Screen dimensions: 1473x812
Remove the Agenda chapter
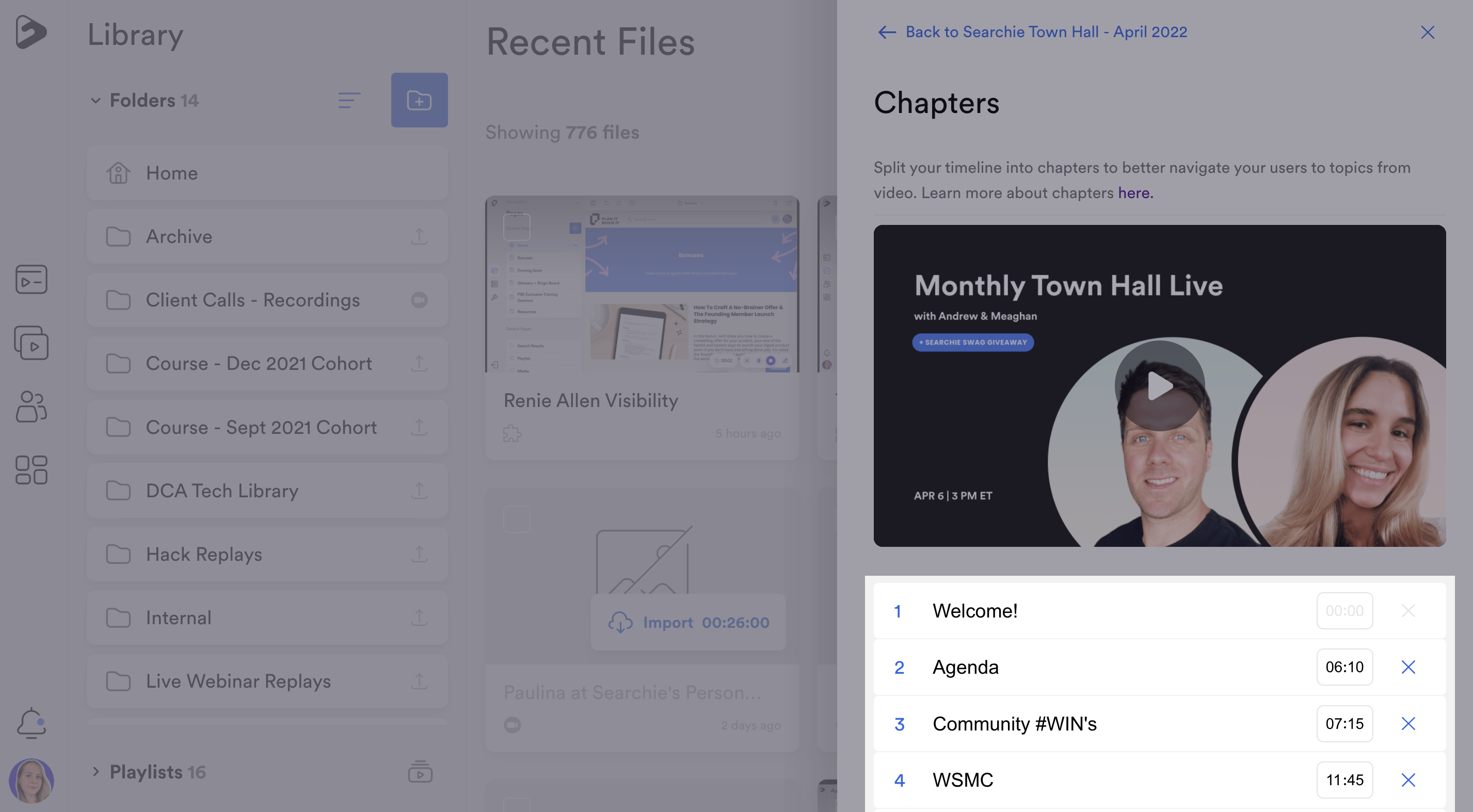click(x=1408, y=667)
